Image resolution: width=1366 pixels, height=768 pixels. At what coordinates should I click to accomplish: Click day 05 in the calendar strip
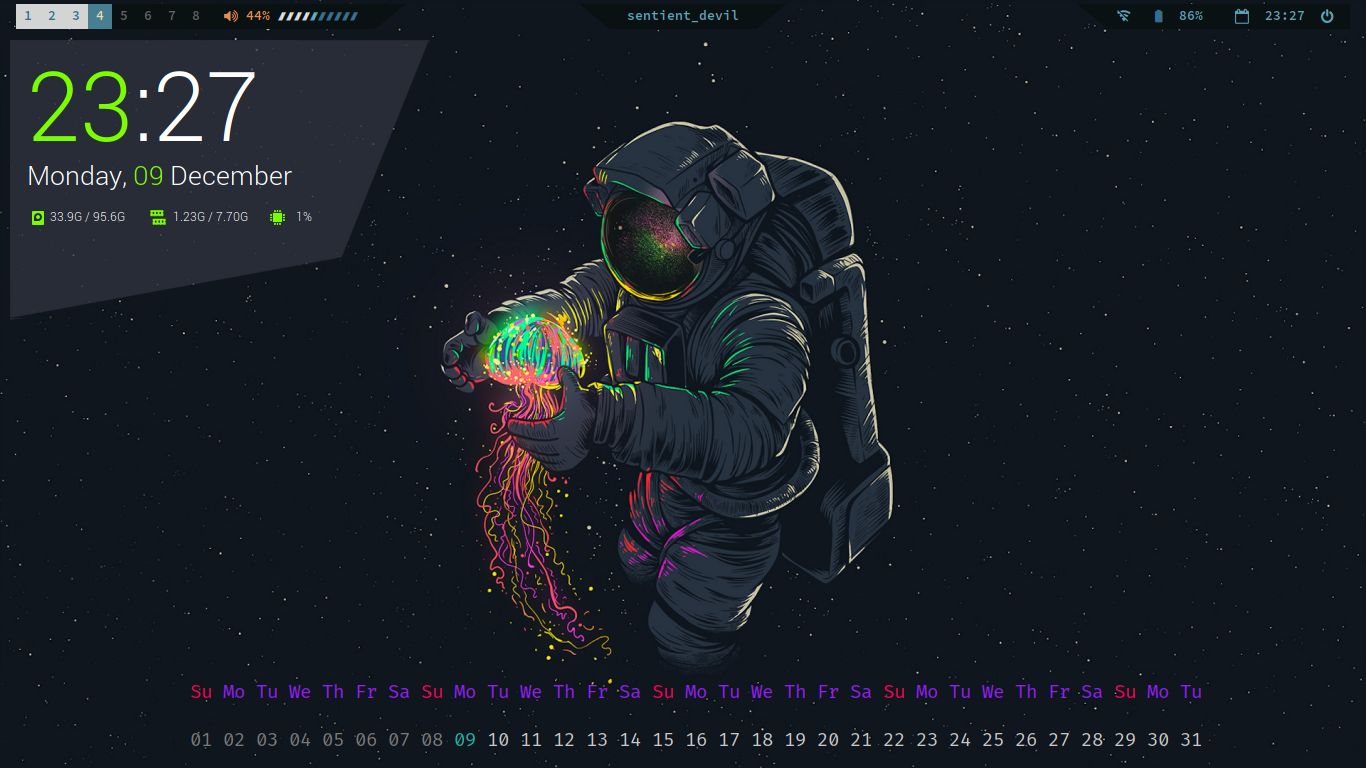[x=333, y=740]
